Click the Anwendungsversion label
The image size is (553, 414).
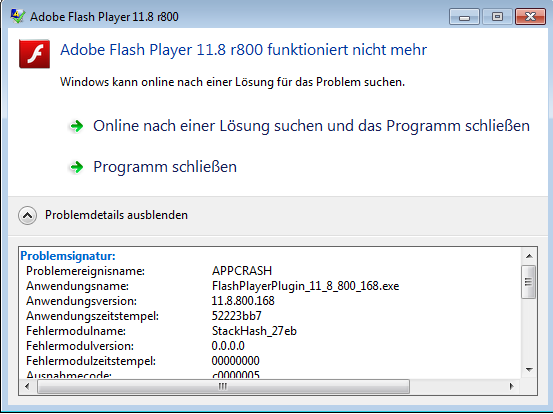click(81, 301)
